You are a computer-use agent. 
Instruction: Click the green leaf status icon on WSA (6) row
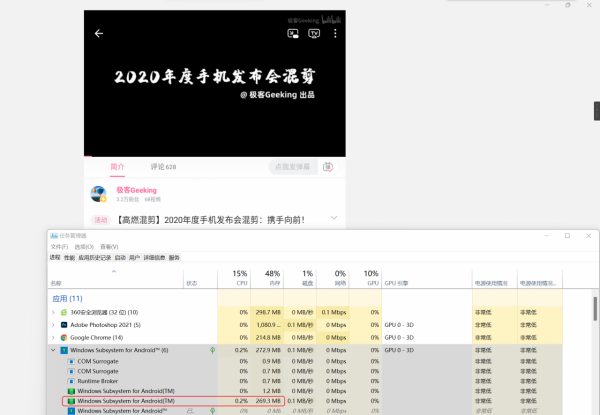click(213, 350)
